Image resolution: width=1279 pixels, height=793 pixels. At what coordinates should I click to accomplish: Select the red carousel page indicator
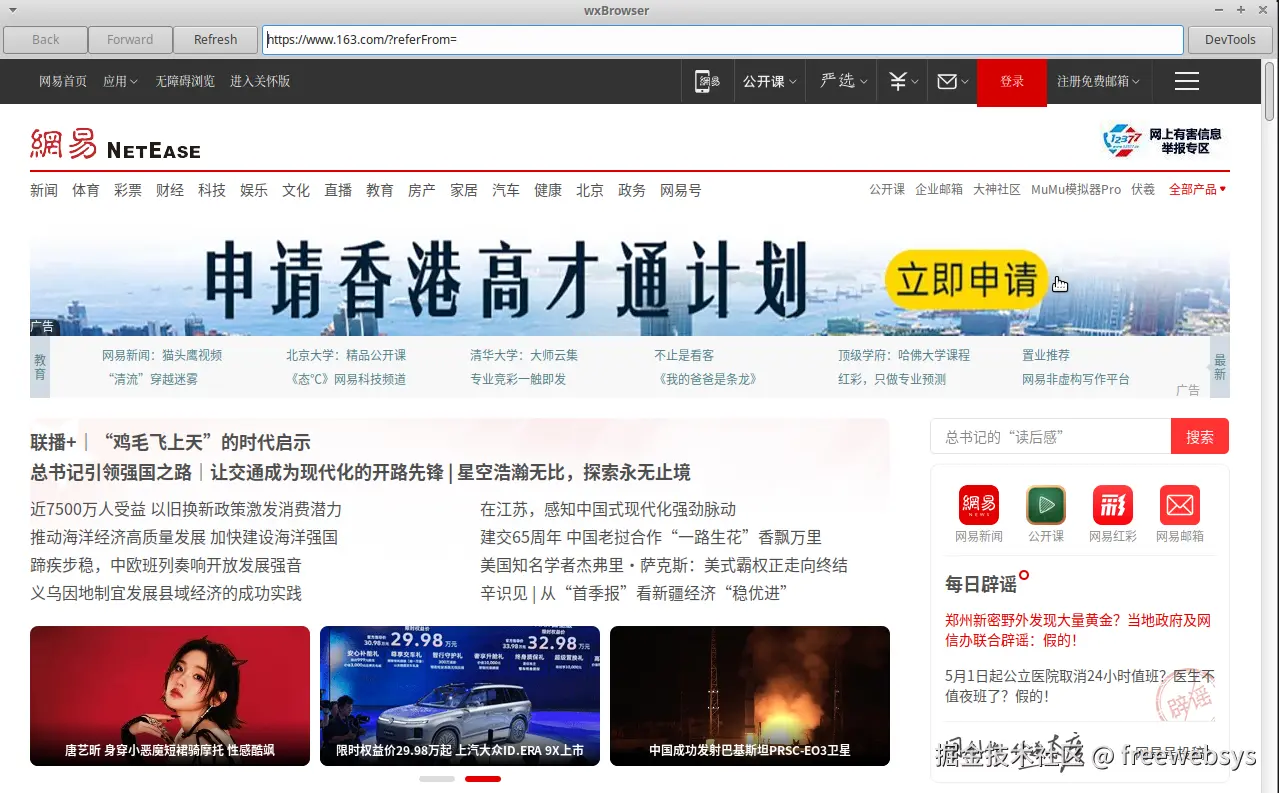[483, 778]
